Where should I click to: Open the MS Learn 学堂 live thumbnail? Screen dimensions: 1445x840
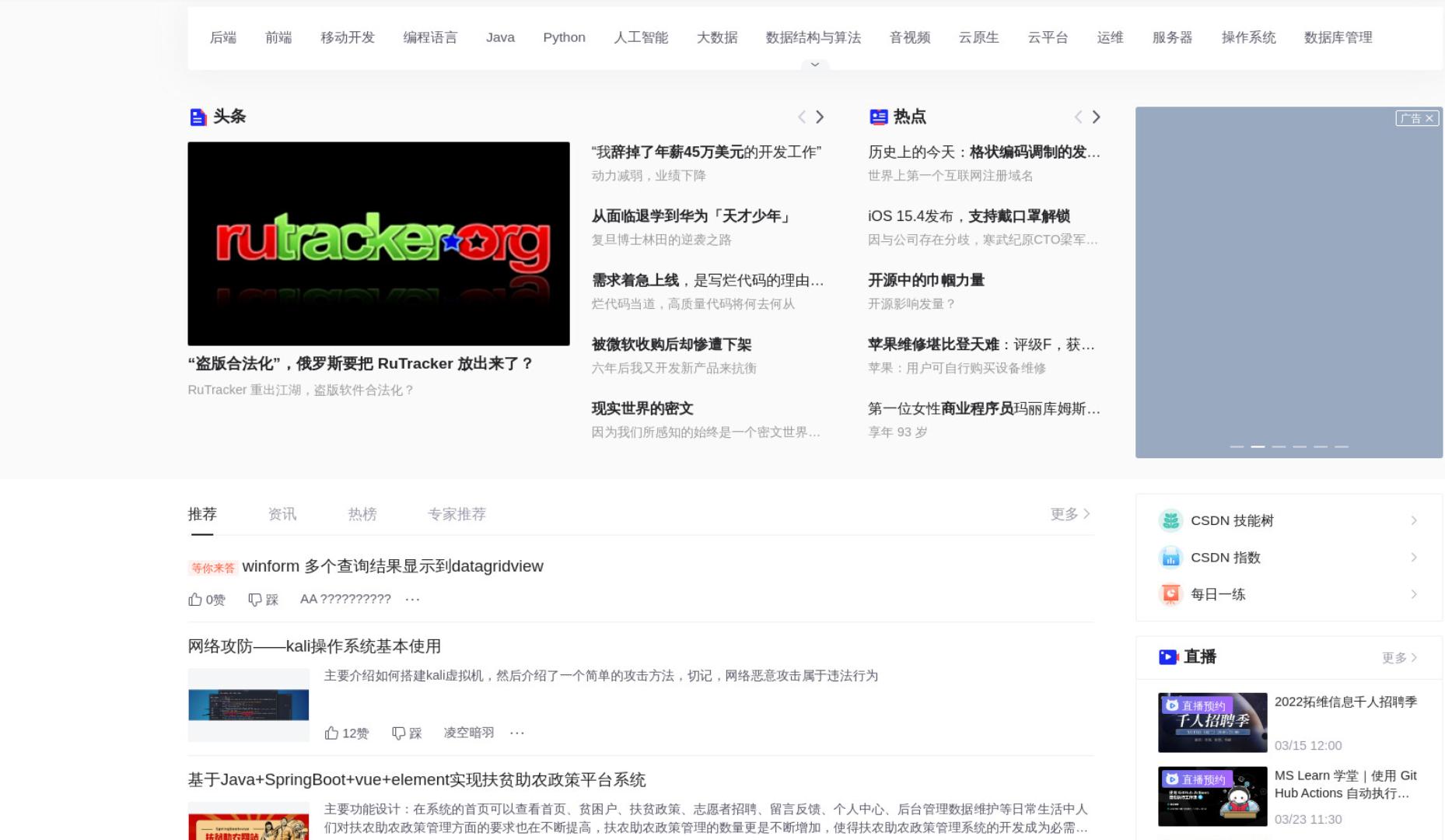coord(1212,796)
